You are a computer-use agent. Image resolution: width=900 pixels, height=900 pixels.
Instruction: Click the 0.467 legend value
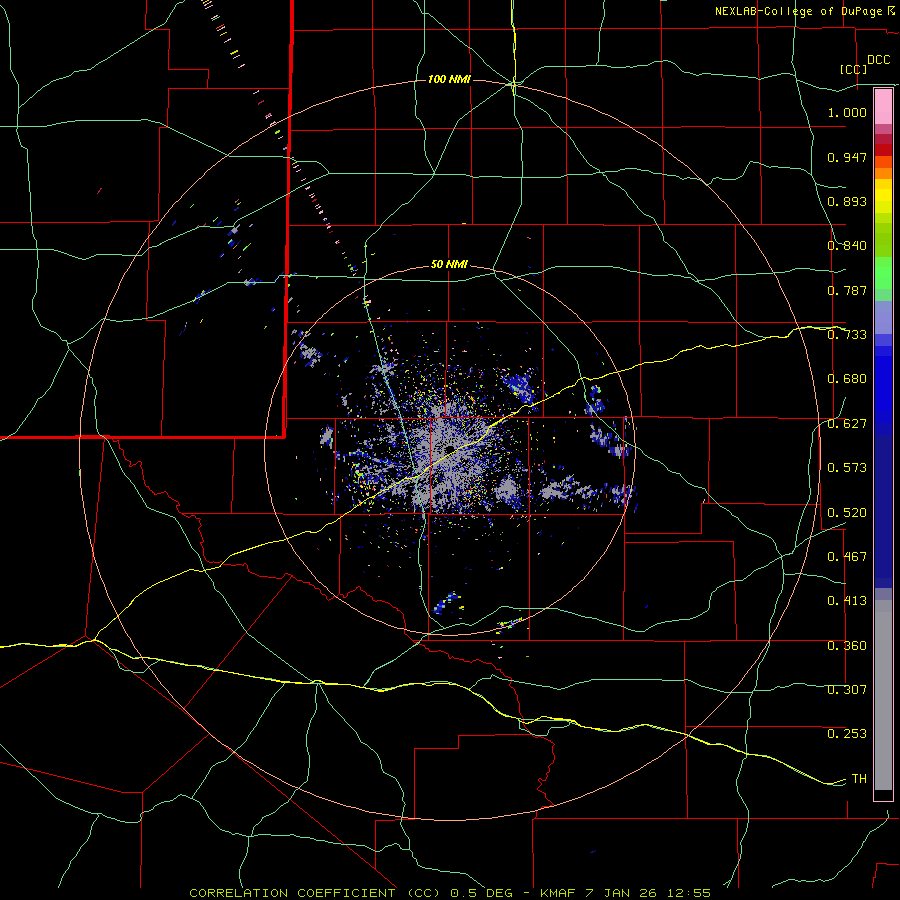tap(847, 557)
